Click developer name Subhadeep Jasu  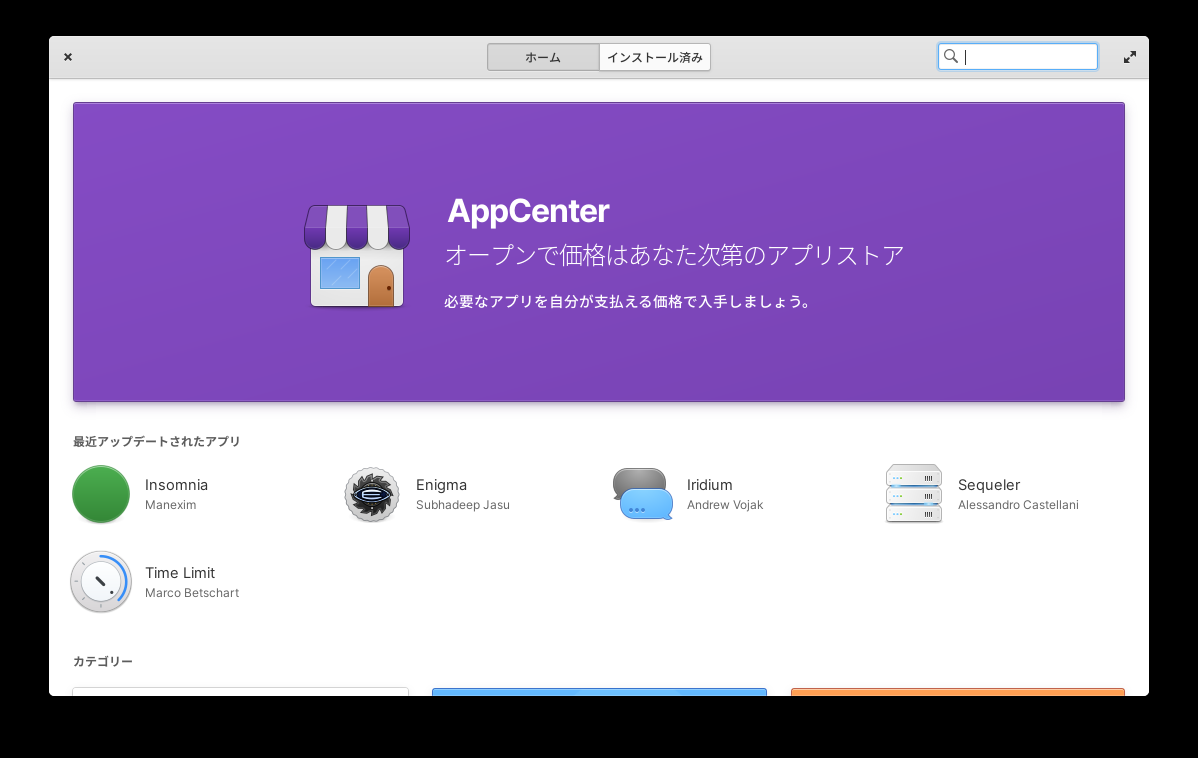click(462, 505)
